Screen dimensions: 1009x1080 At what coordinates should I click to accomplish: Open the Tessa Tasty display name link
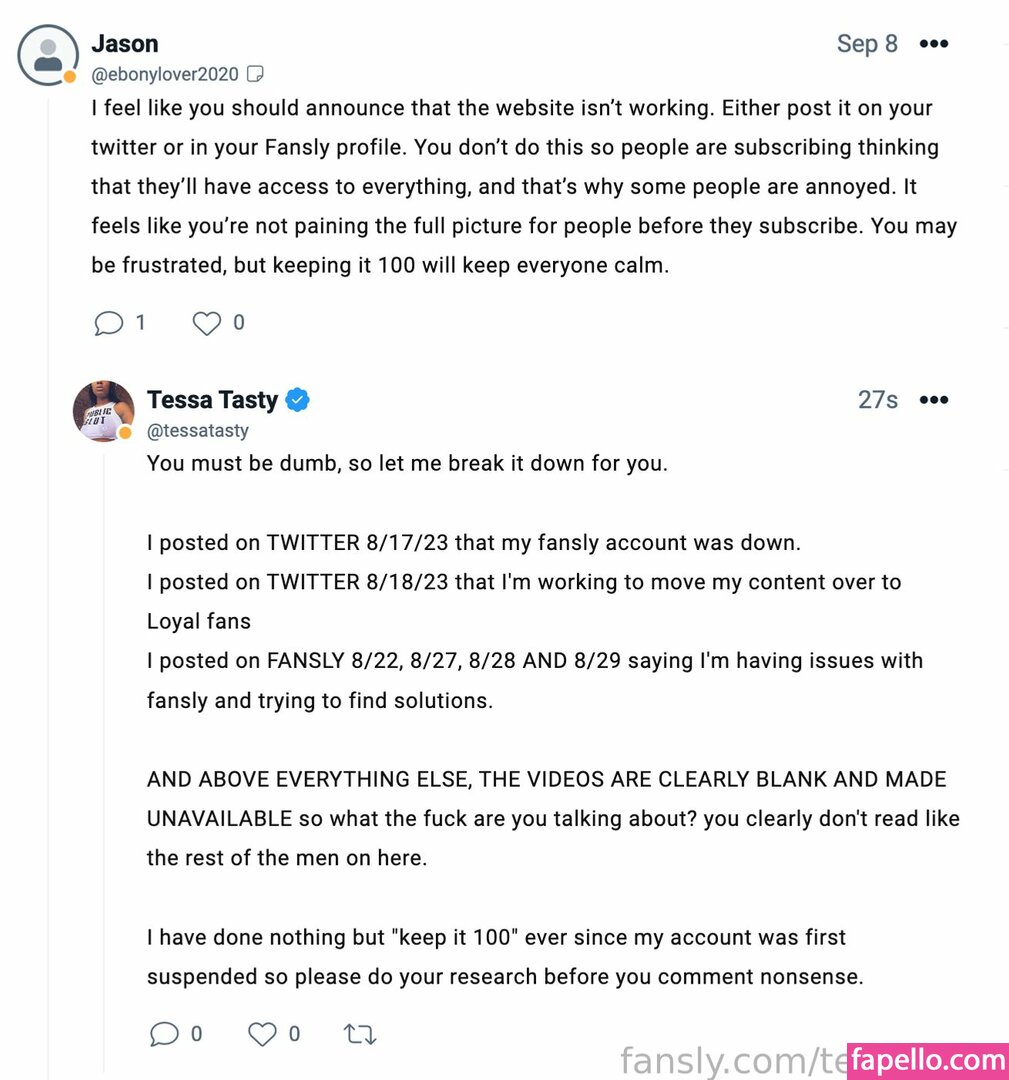[212, 400]
